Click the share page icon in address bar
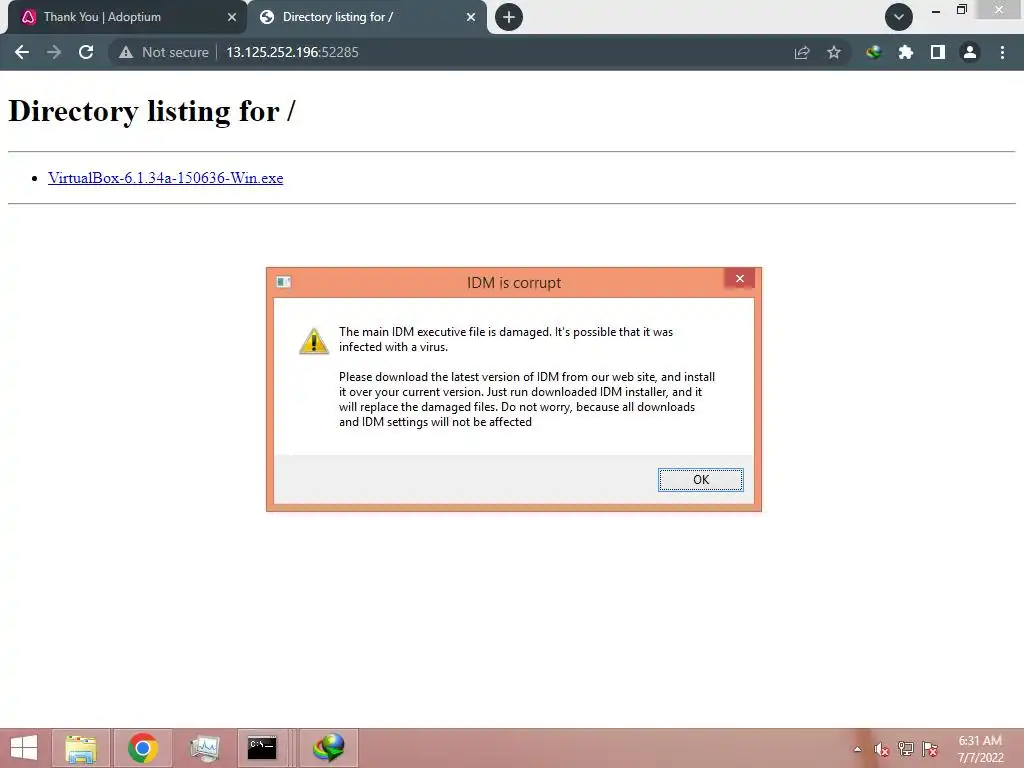The height and width of the screenshot is (768, 1024). tap(802, 52)
